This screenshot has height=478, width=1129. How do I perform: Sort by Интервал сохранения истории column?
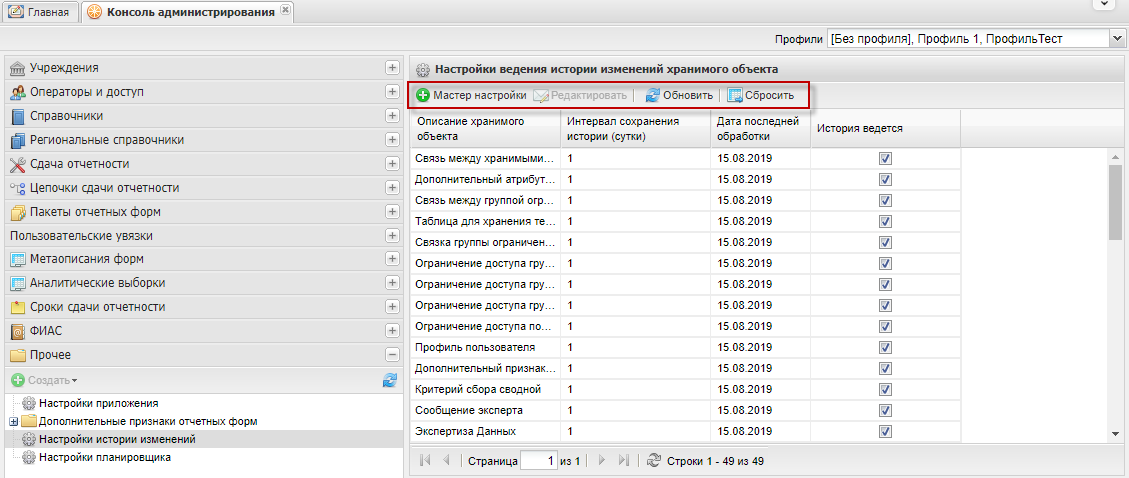tap(635, 129)
